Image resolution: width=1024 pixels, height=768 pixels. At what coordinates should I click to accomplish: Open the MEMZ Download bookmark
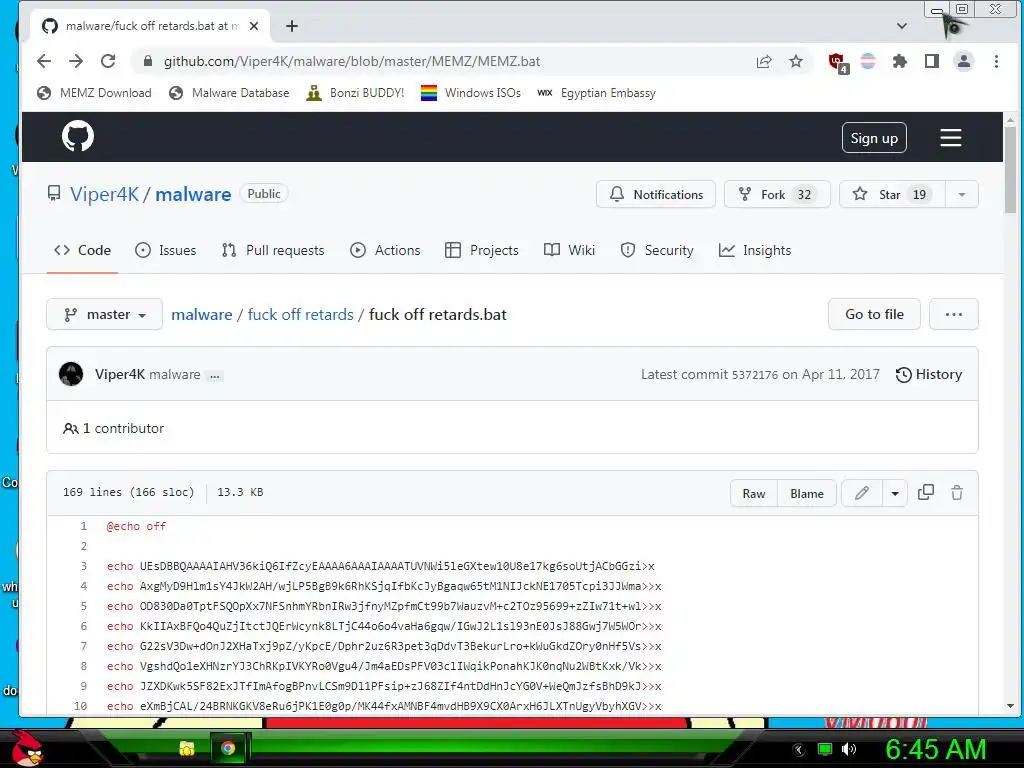pyautogui.click(x=94, y=93)
